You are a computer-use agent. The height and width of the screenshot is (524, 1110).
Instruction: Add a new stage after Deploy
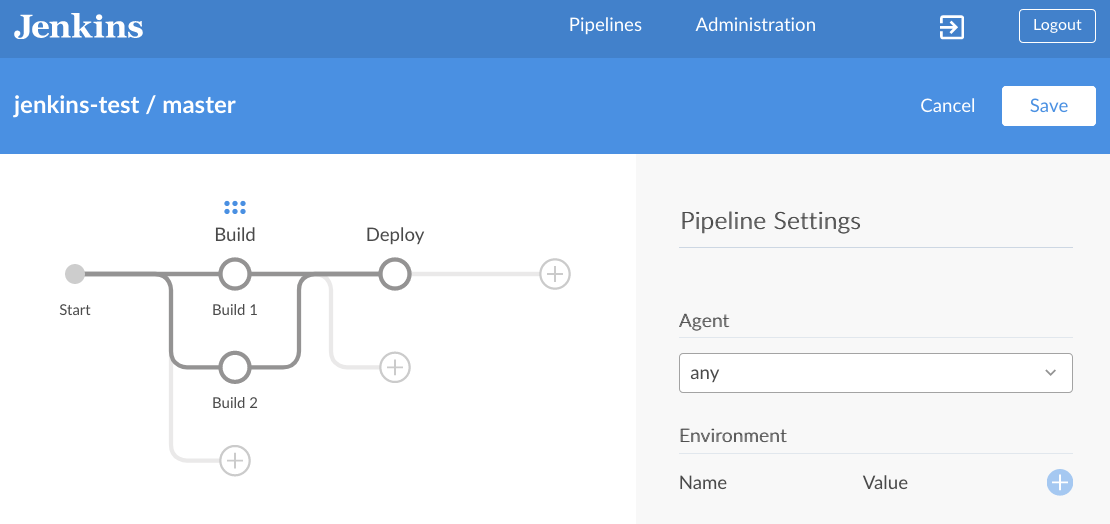click(x=555, y=273)
